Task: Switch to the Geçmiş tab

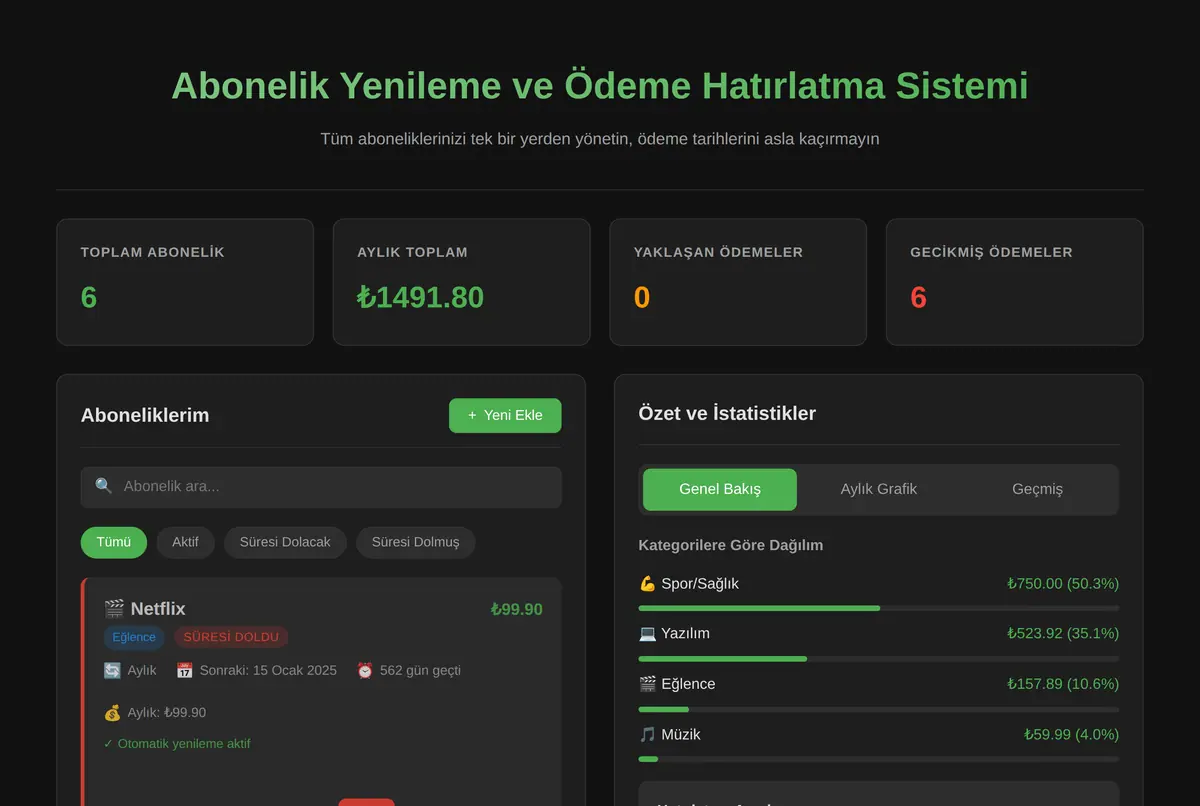Action: (1037, 489)
